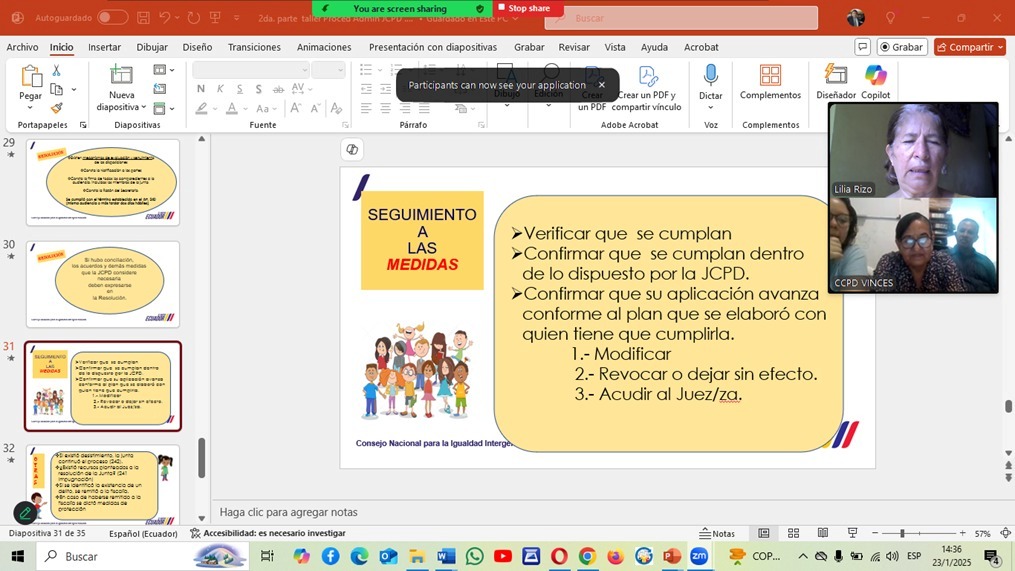
Task: Switch to Slide Sorter view icon
Action: point(793,533)
